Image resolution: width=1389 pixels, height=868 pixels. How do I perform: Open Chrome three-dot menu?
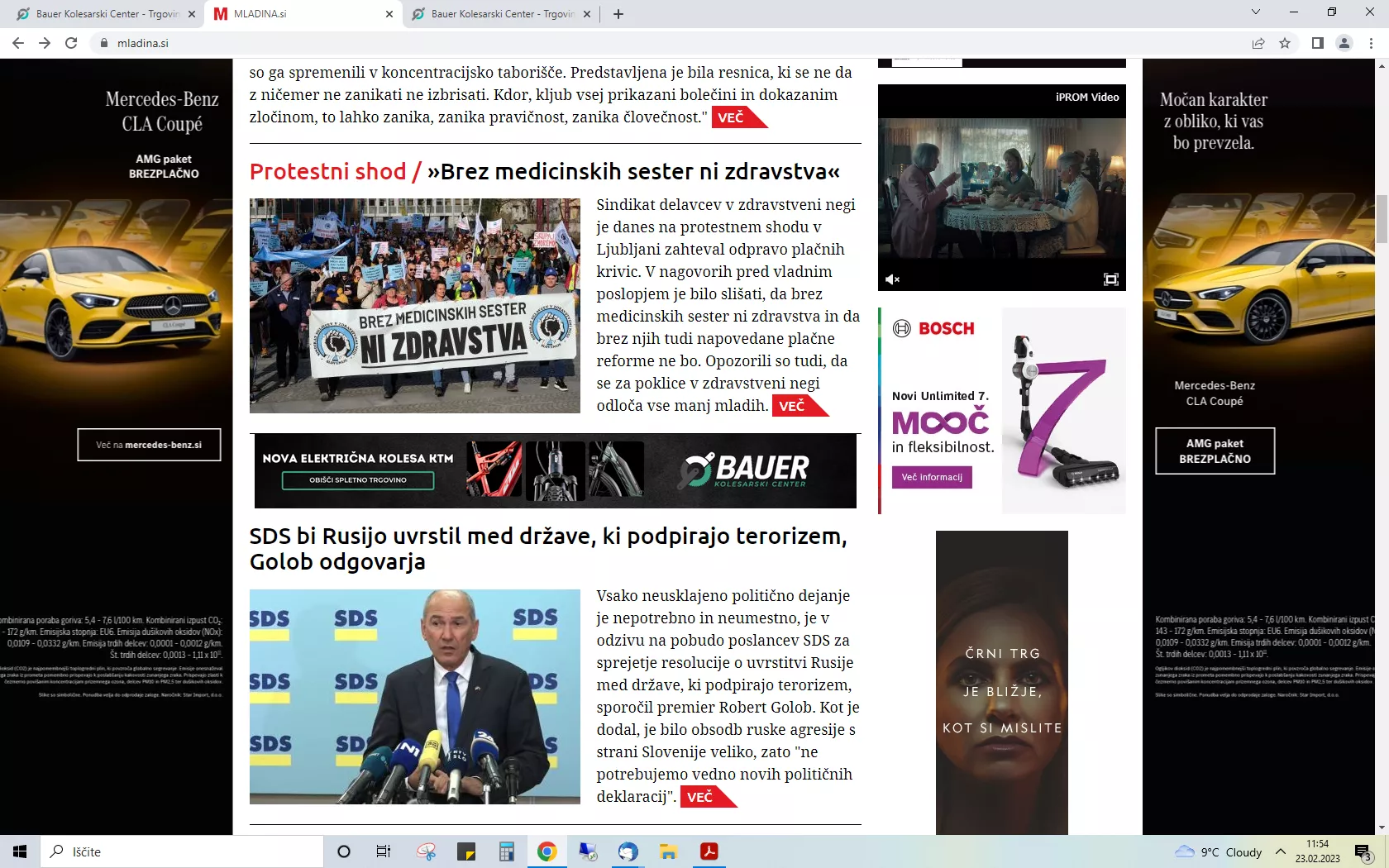1371,43
